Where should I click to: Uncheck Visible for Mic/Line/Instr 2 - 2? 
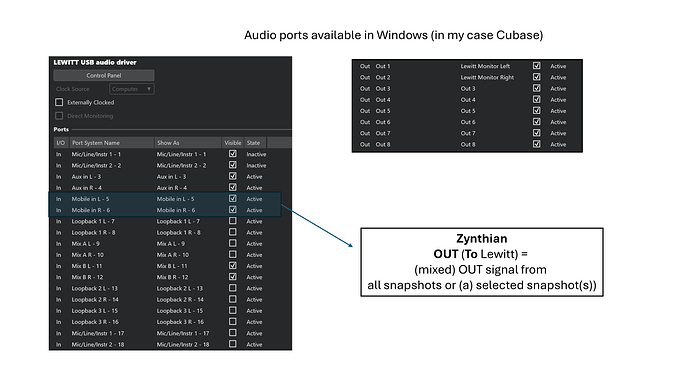click(x=232, y=165)
